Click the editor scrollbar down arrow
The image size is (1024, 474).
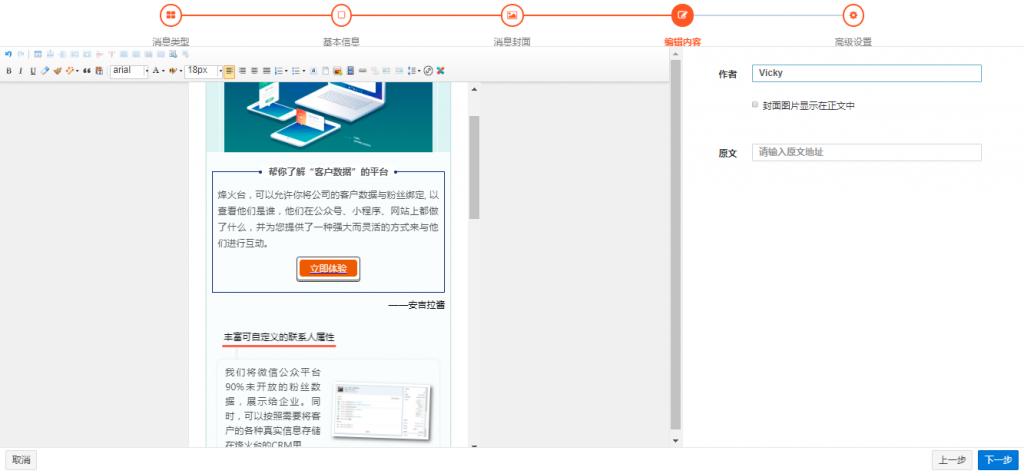click(x=474, y=446)
